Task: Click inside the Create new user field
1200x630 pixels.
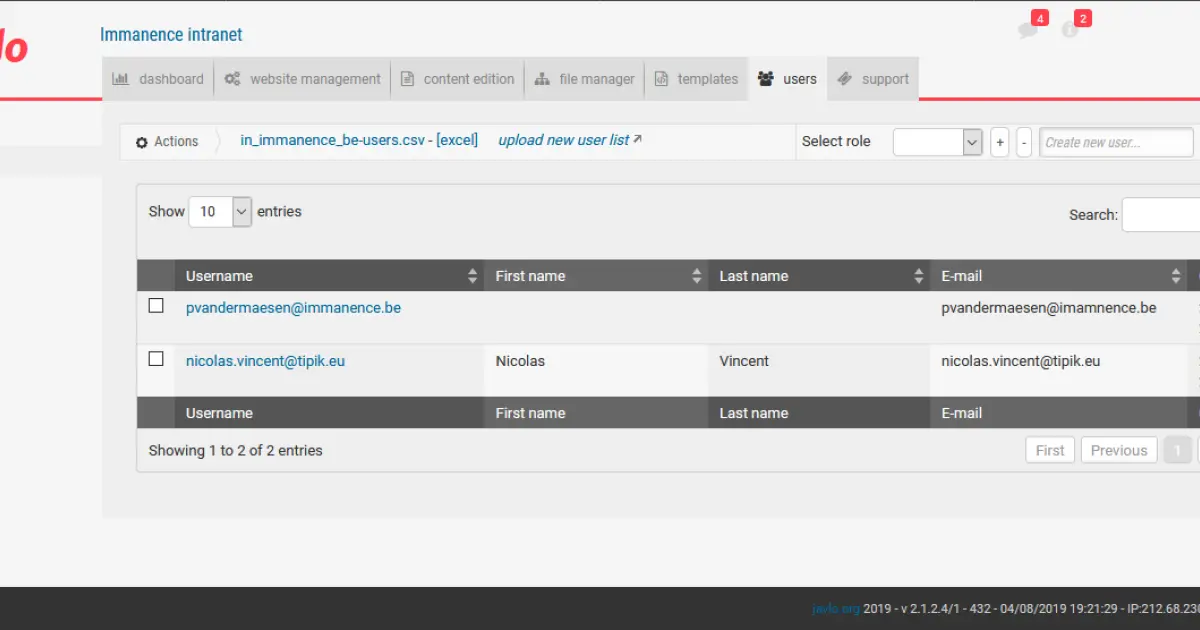Action: (x=1115, y=141)
